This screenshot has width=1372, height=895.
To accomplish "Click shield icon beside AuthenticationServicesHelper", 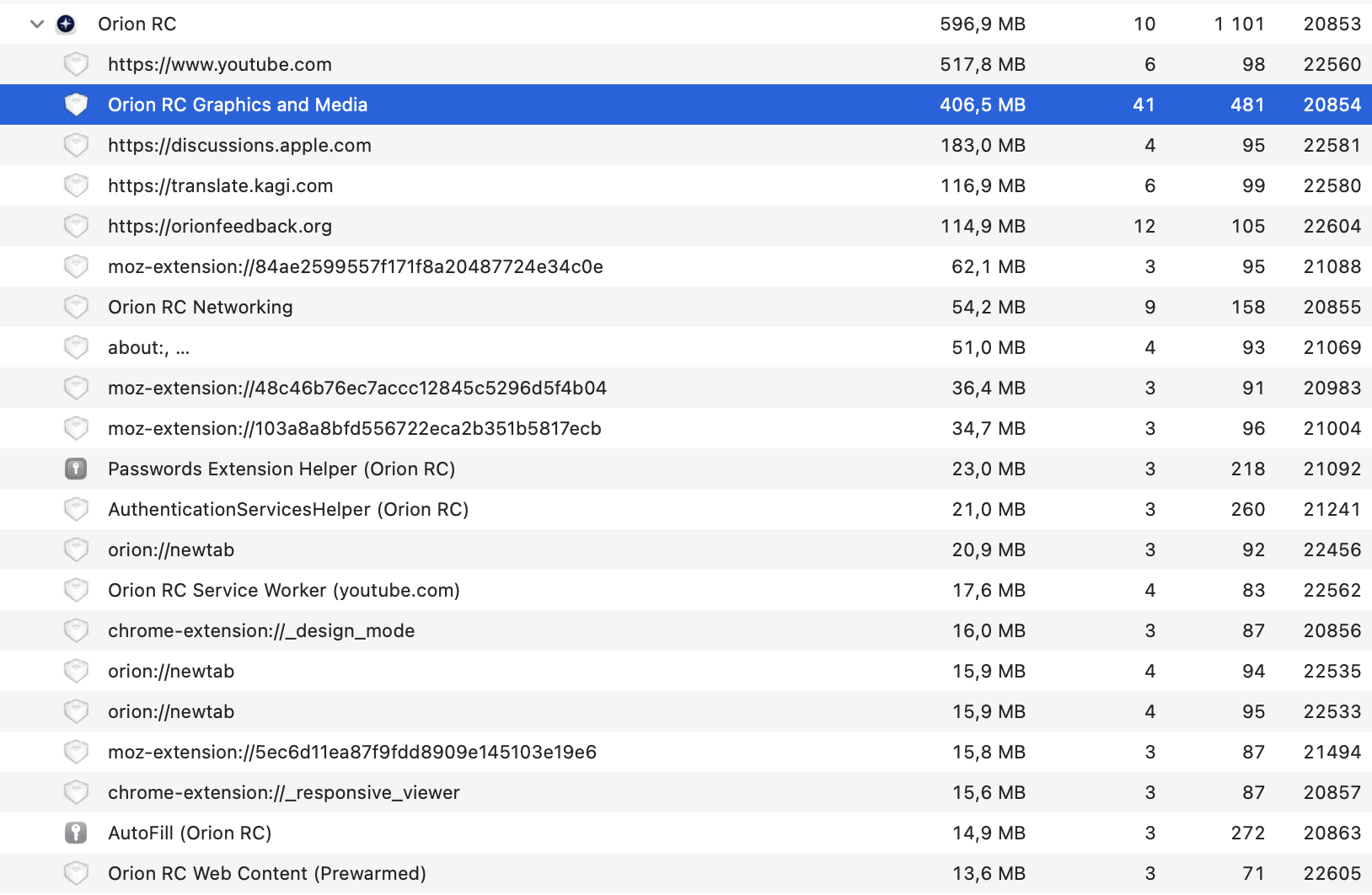I will tap(76, 509).
